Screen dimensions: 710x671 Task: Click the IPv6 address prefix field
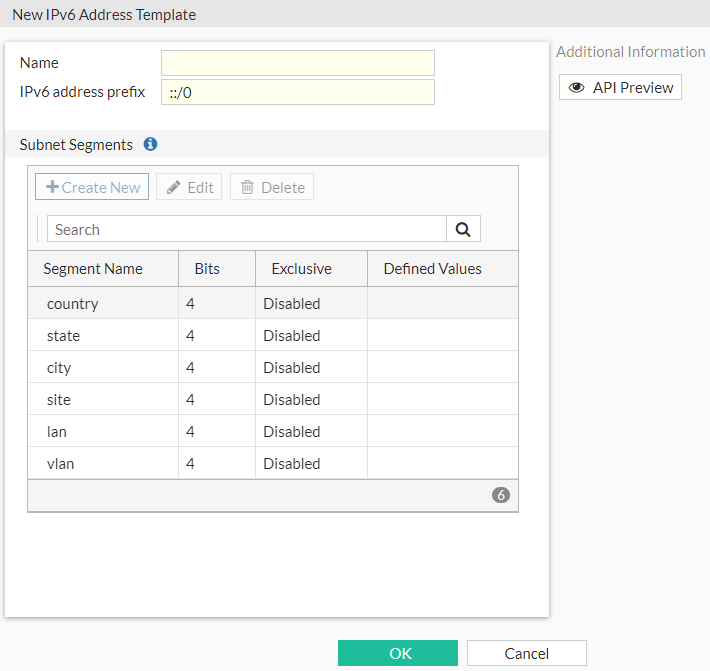click(297, 92)
